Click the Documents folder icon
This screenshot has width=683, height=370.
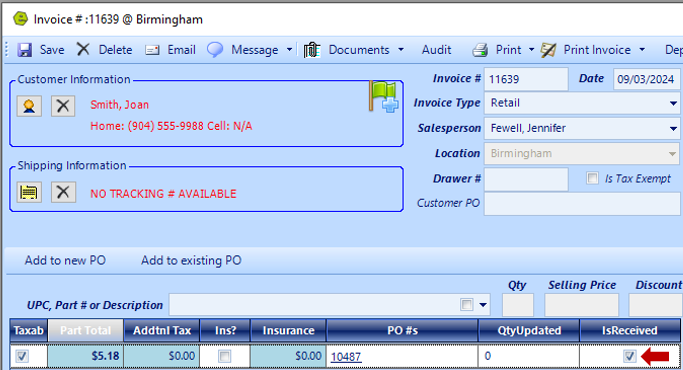tap(312, 50)
